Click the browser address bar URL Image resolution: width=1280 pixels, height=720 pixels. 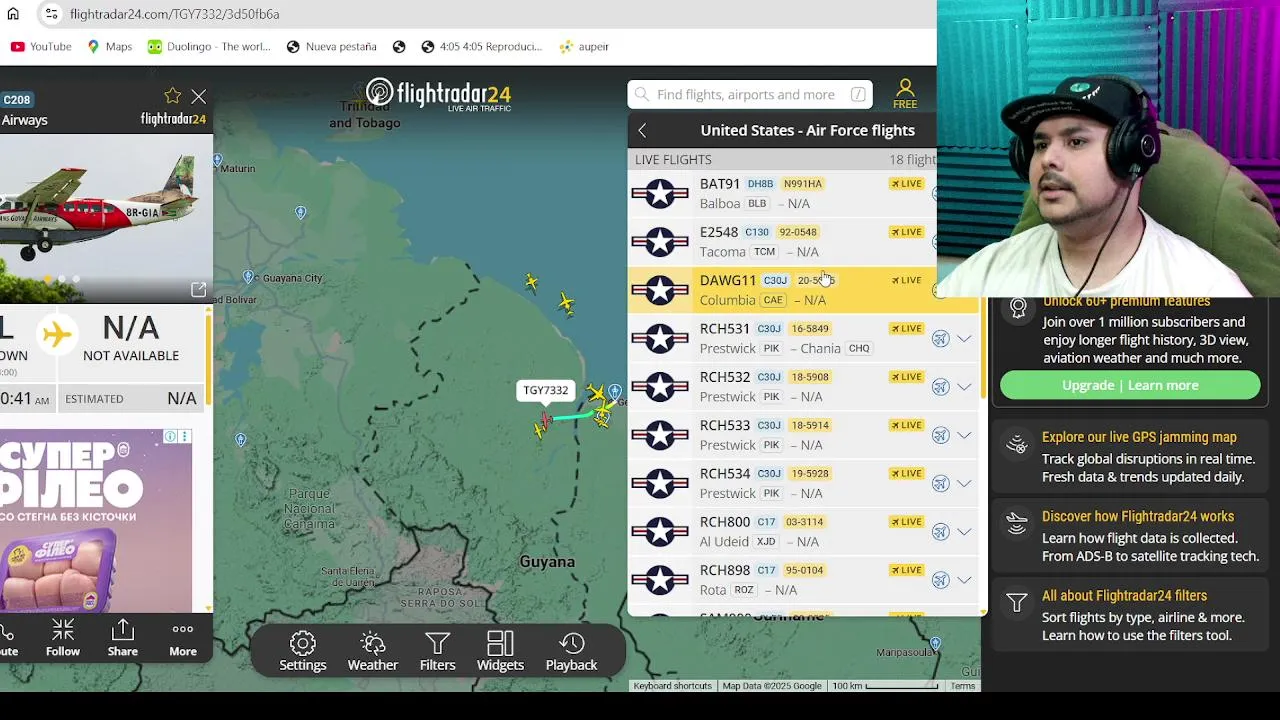pos(175,14)
